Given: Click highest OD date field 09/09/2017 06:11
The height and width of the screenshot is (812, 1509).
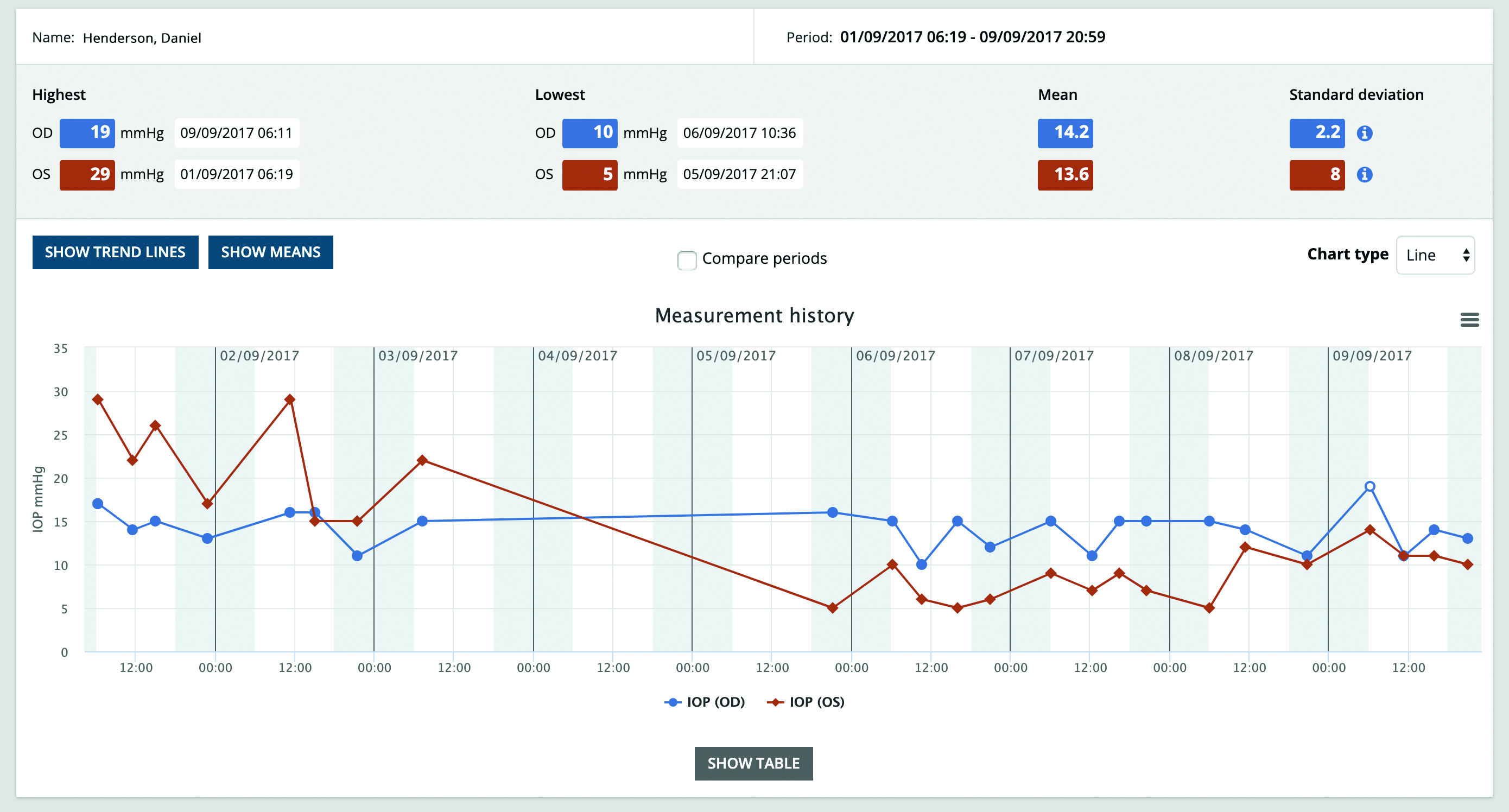Looking at the screenshot, I should (x=236, y=133).
